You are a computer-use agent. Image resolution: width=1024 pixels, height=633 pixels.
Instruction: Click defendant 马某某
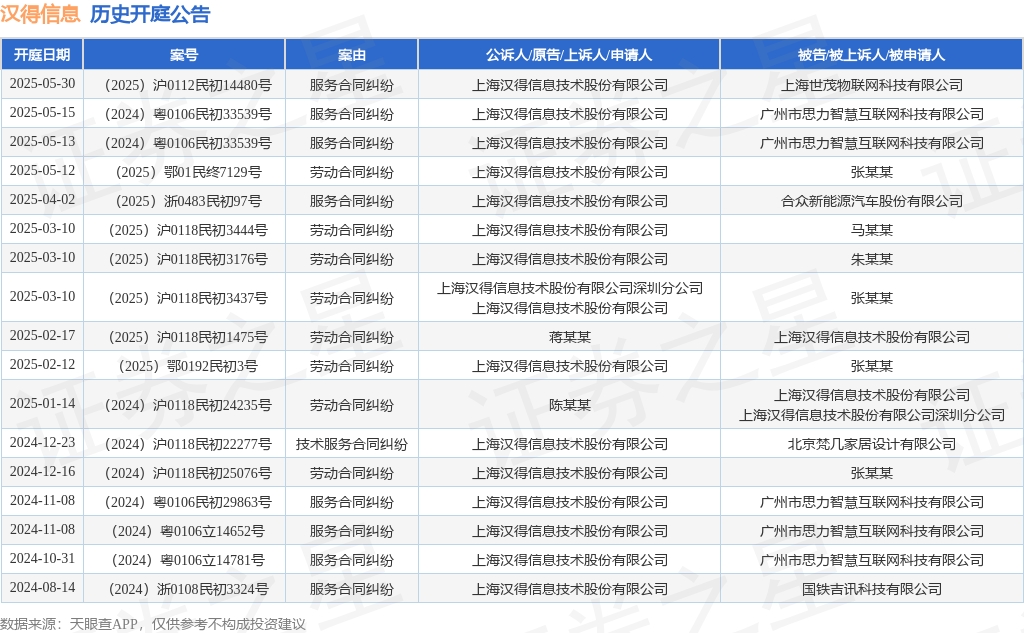(x=872, y=230)
